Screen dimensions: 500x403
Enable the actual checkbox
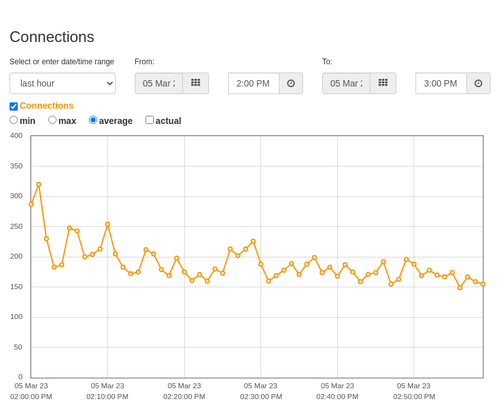point(149,120)
